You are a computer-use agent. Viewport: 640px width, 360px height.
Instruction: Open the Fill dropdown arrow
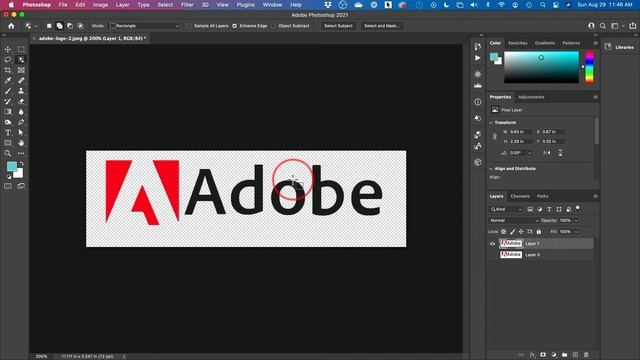[576, 231]
